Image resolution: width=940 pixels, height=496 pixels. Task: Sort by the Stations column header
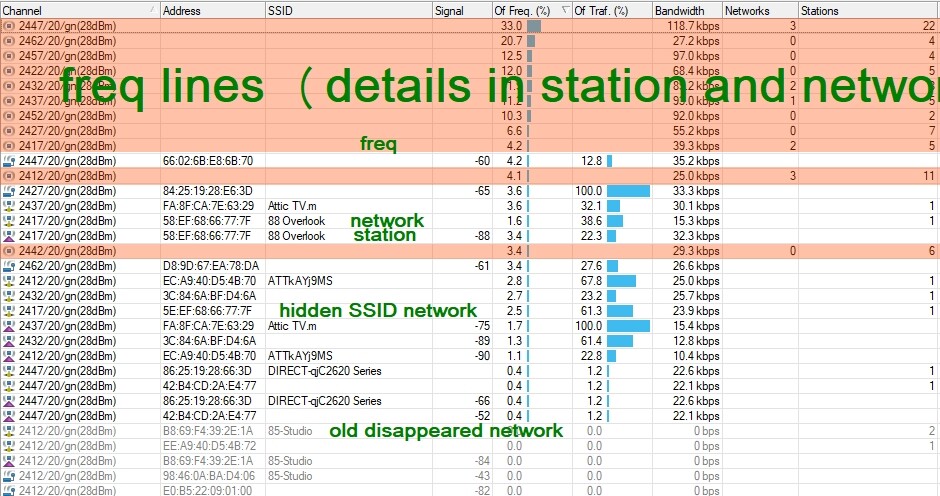point(869,10)
